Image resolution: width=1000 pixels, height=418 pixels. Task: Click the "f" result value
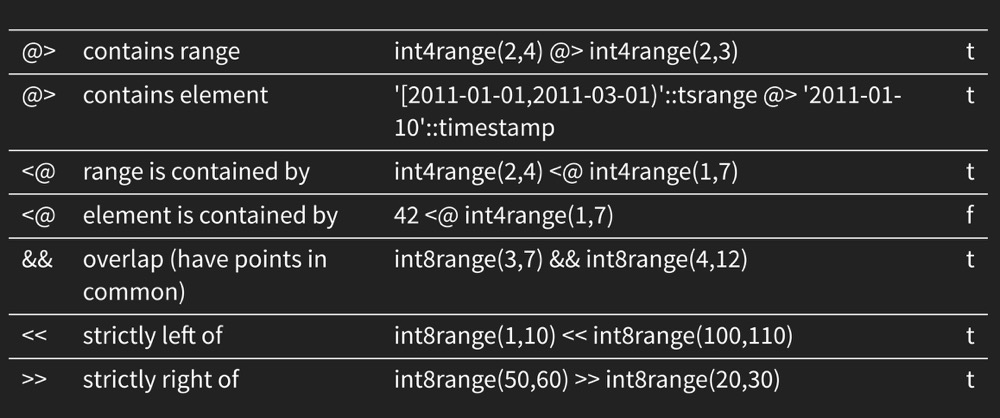tap(970, 215)
